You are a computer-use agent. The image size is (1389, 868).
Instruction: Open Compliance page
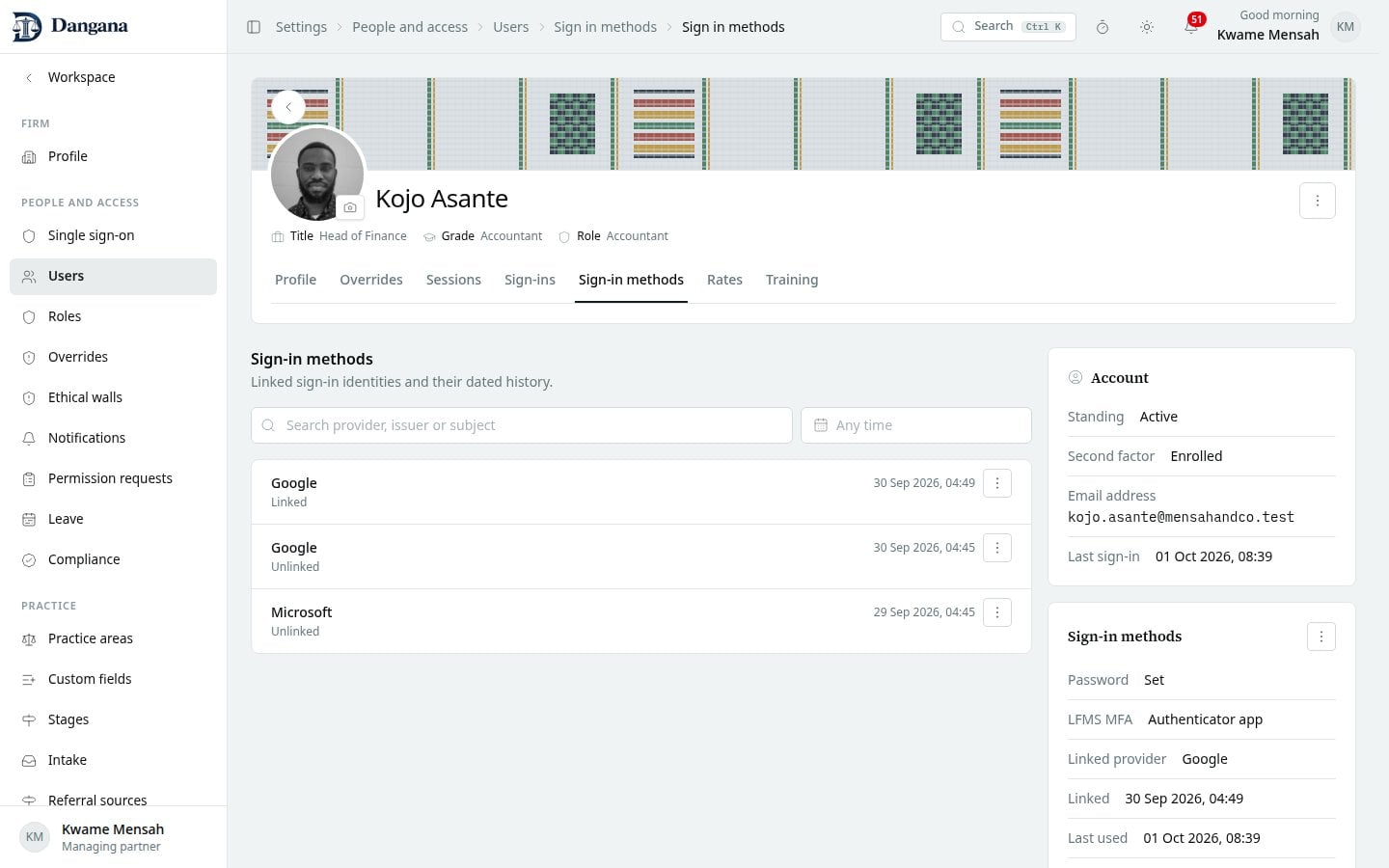113,559
